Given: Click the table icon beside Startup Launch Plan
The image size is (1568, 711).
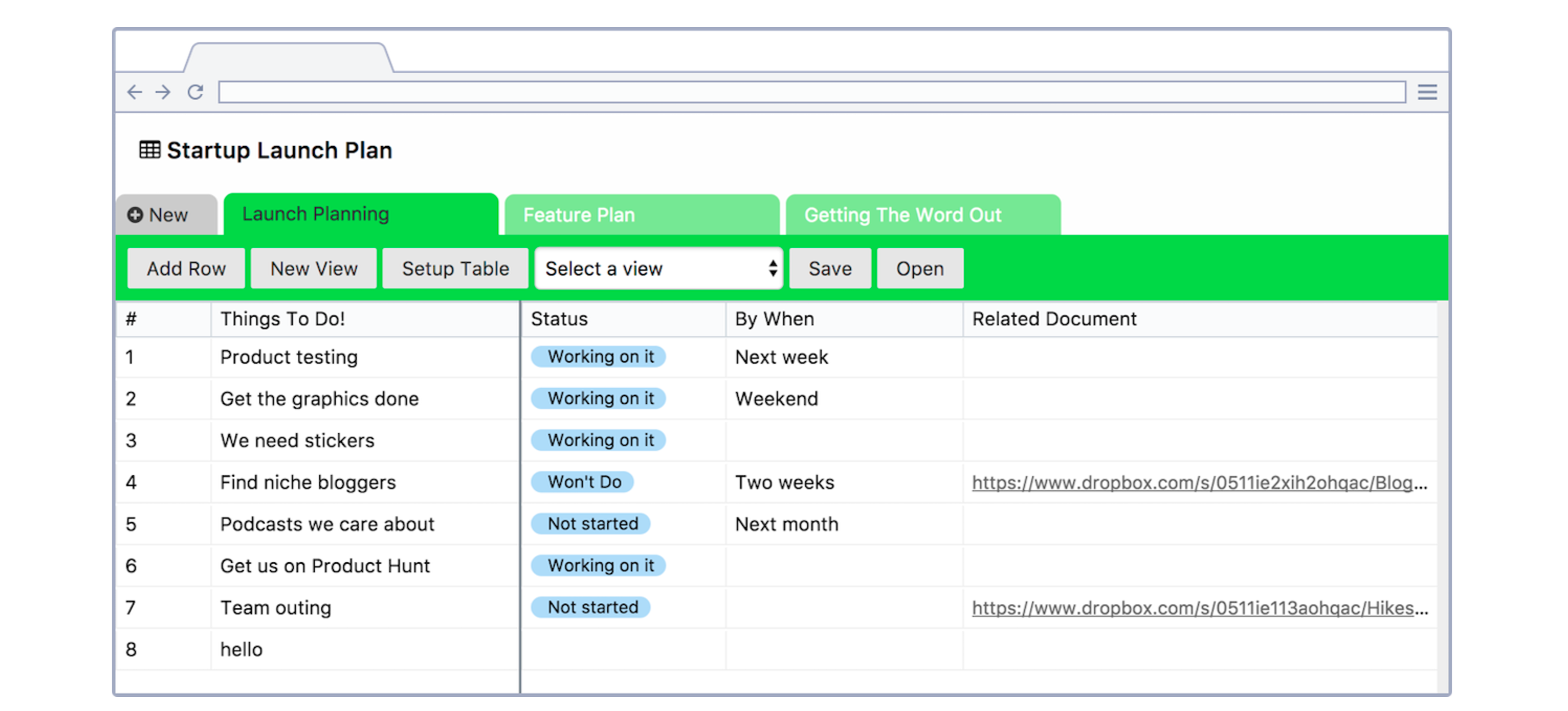Looking at the screenshot, I should coord(150,150).
